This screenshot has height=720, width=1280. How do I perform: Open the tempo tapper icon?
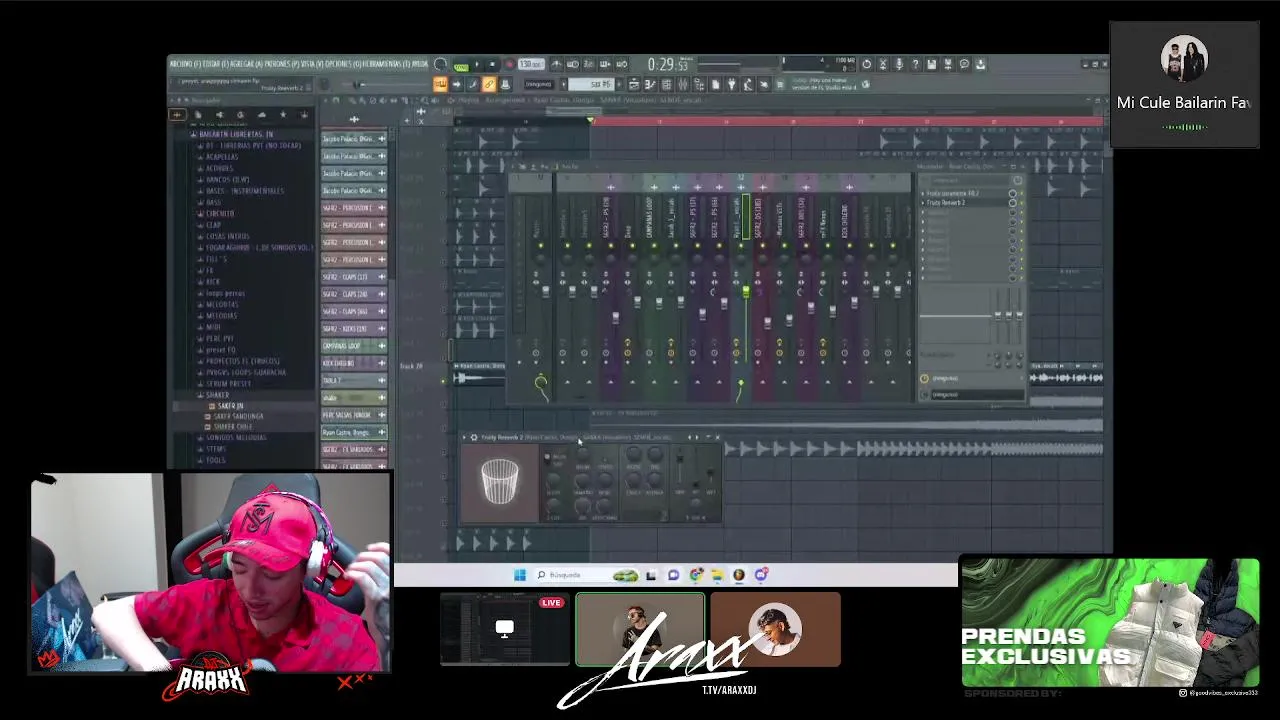(x=748, y=84)
